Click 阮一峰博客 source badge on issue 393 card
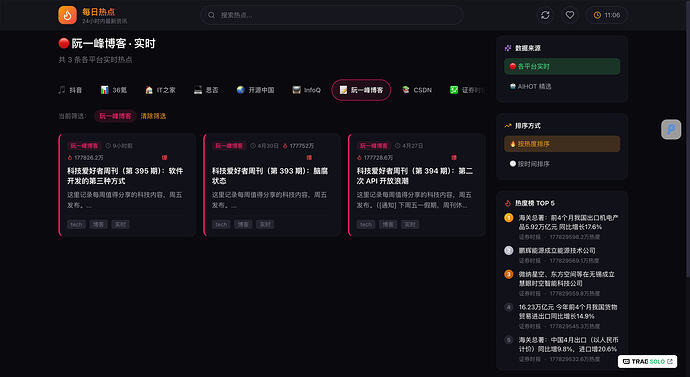This screenshot has width=690, height=377. [x=229, y=146]
